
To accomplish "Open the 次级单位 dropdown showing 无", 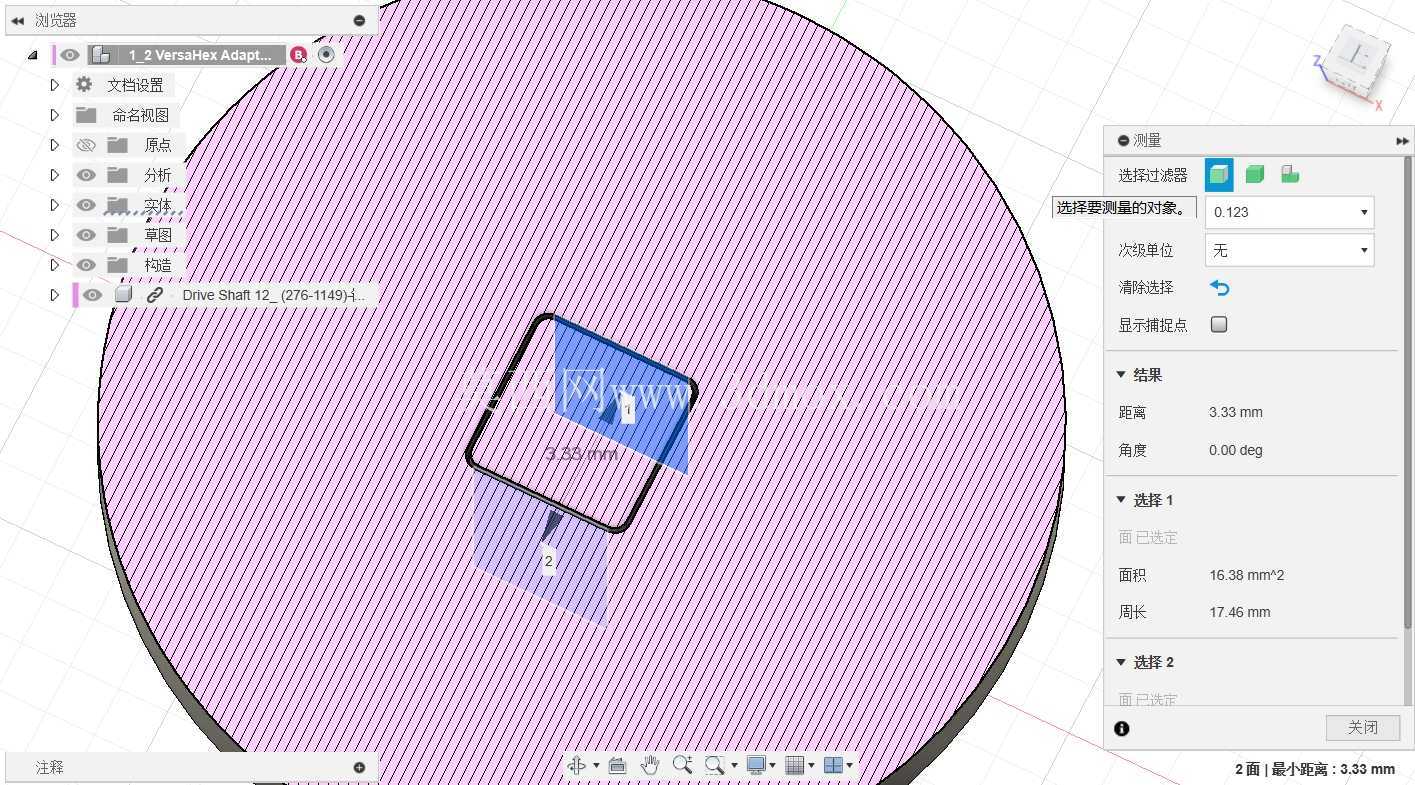I will tap(1289, 250).
